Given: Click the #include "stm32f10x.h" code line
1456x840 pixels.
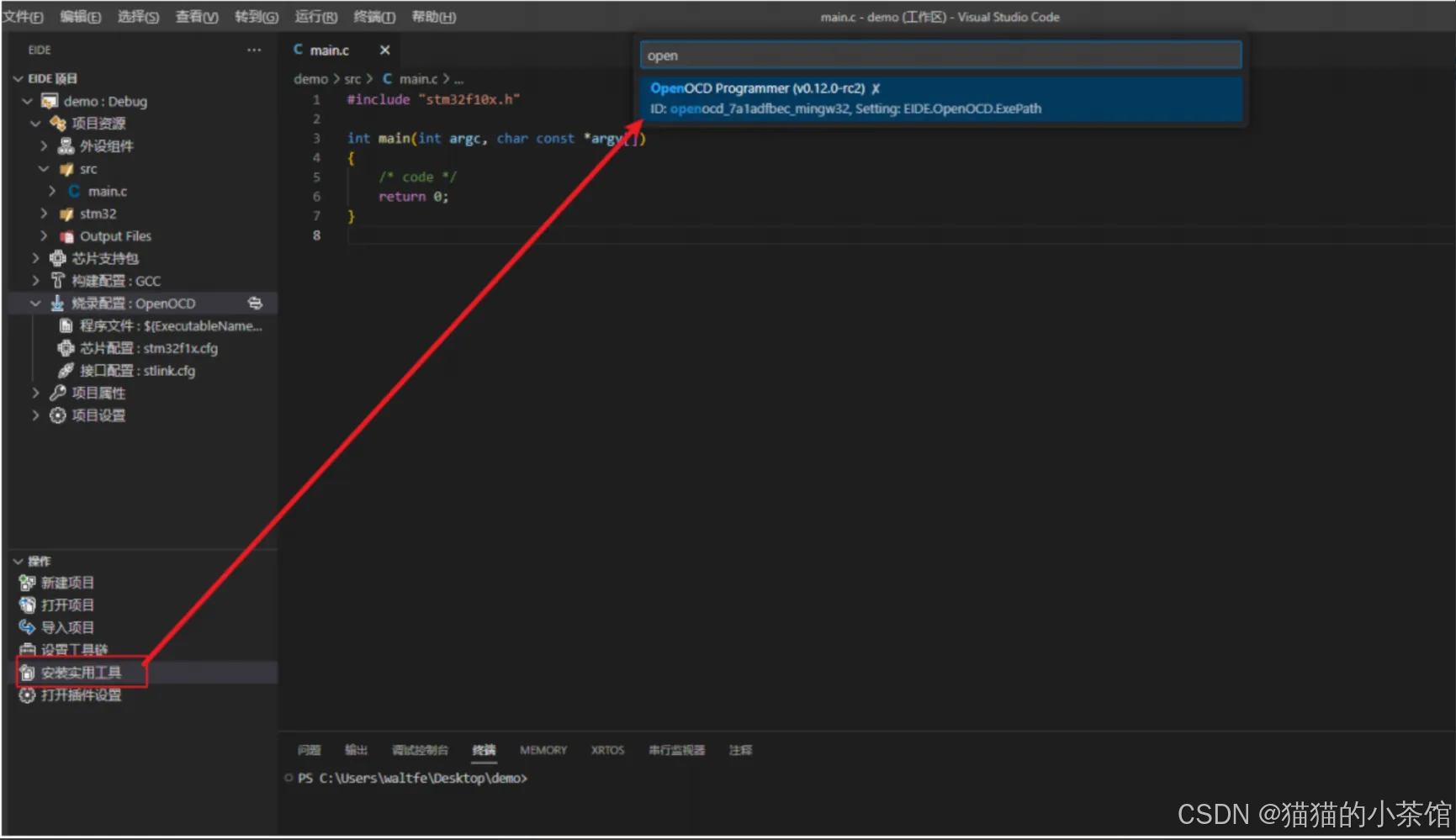Looking at the screenshot, I should [x=433, y=99].
